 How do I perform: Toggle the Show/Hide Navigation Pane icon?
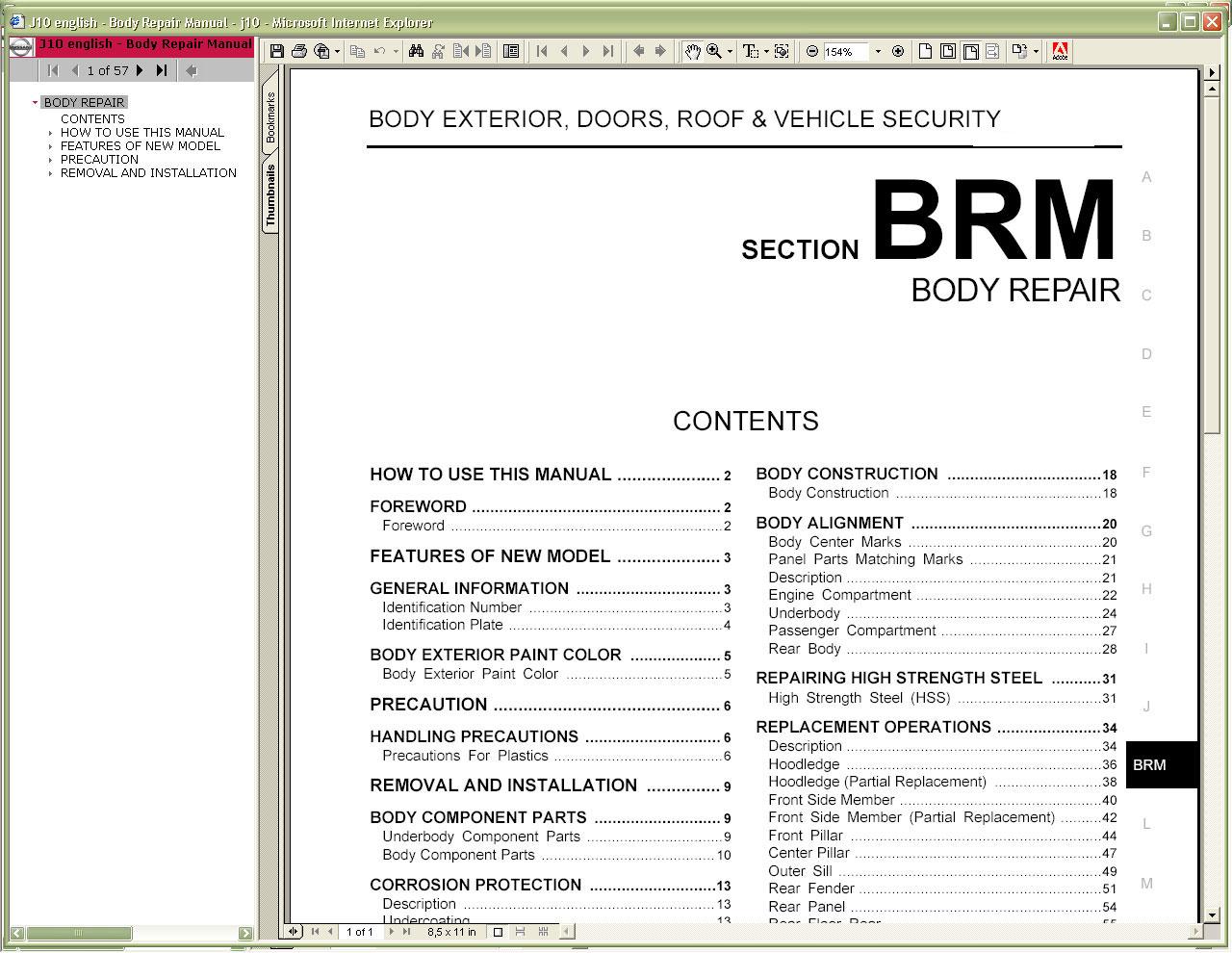point(511,51)
